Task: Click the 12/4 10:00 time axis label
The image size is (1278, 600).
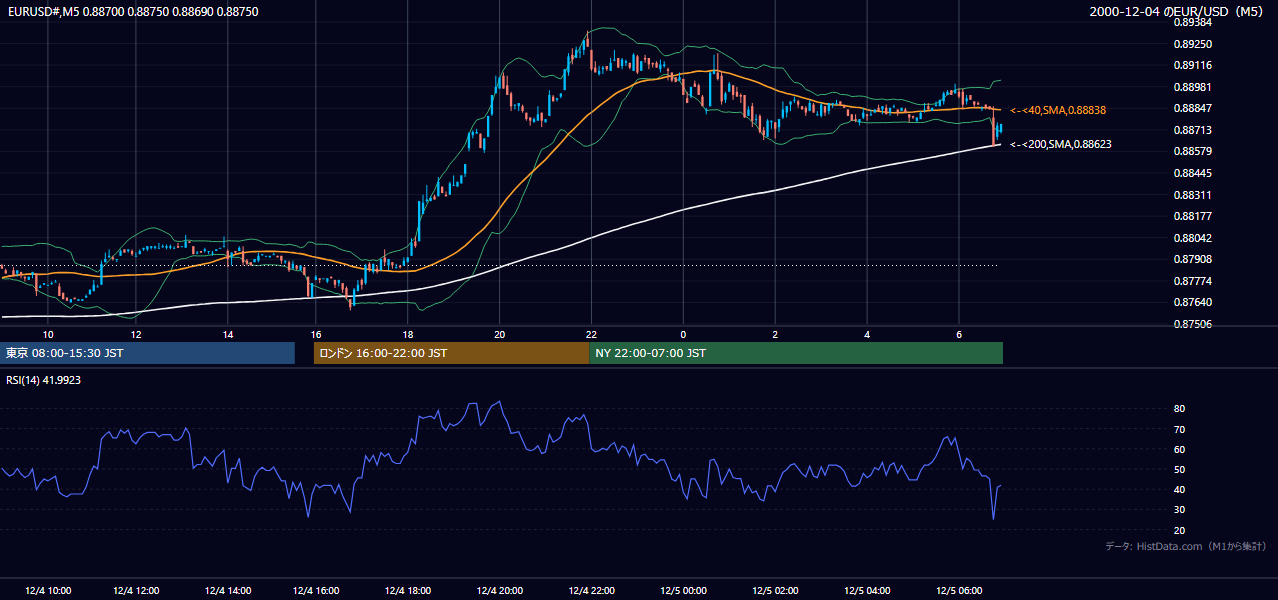Action: (x=48, y=591)
